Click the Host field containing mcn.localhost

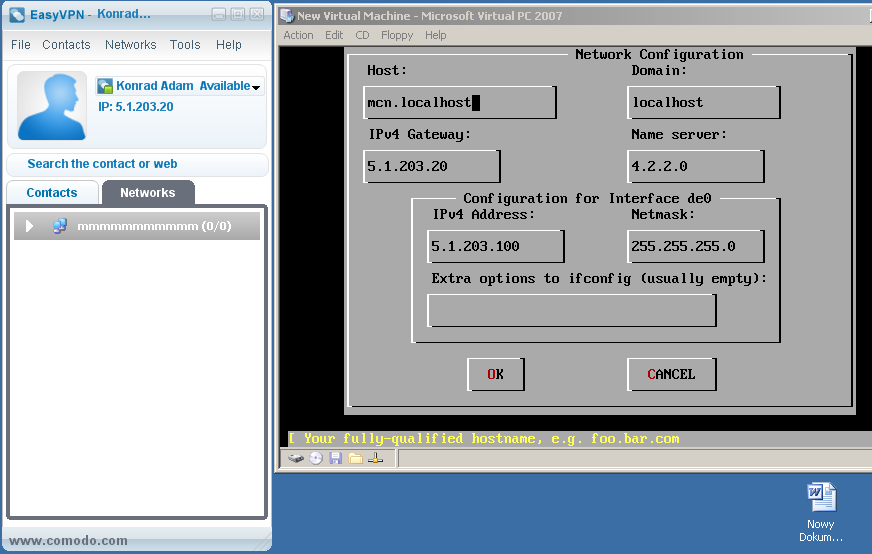point(459,102)
